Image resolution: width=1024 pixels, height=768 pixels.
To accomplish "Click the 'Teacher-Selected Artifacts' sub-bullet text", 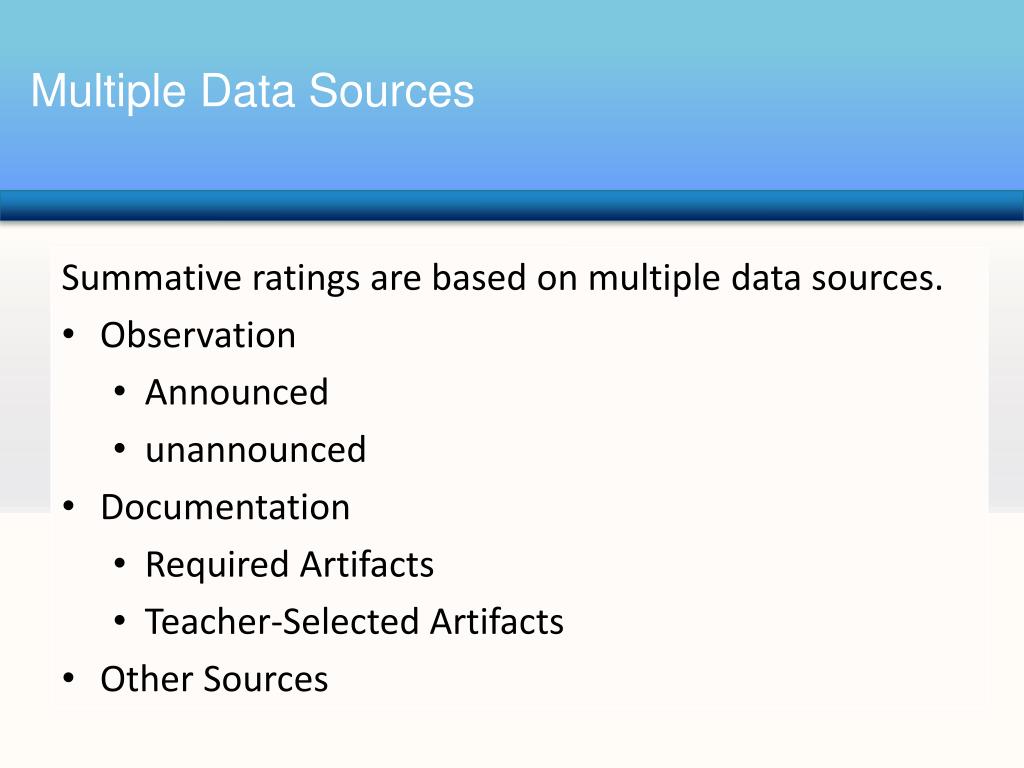I will pyautogui.click(x=355, y=622).
